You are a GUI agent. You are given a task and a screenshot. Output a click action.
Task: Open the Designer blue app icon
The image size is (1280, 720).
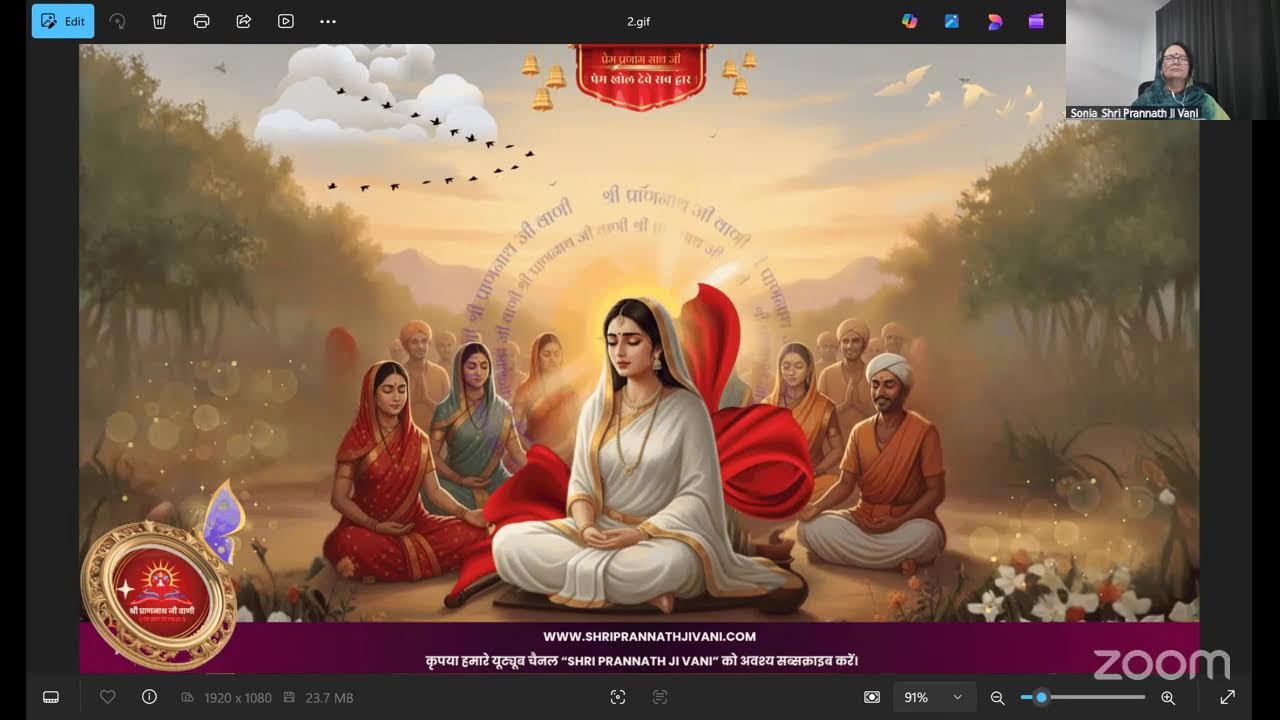point(952,21)
